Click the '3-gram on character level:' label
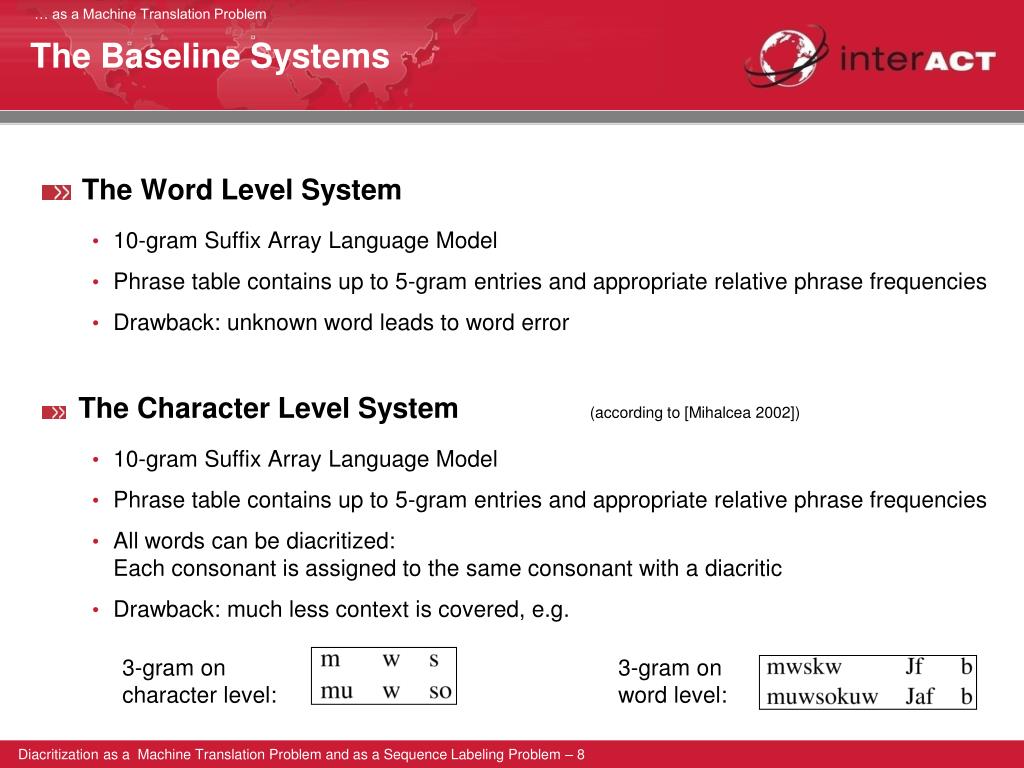Viewport: 1024px width, 768px height. 199,681
